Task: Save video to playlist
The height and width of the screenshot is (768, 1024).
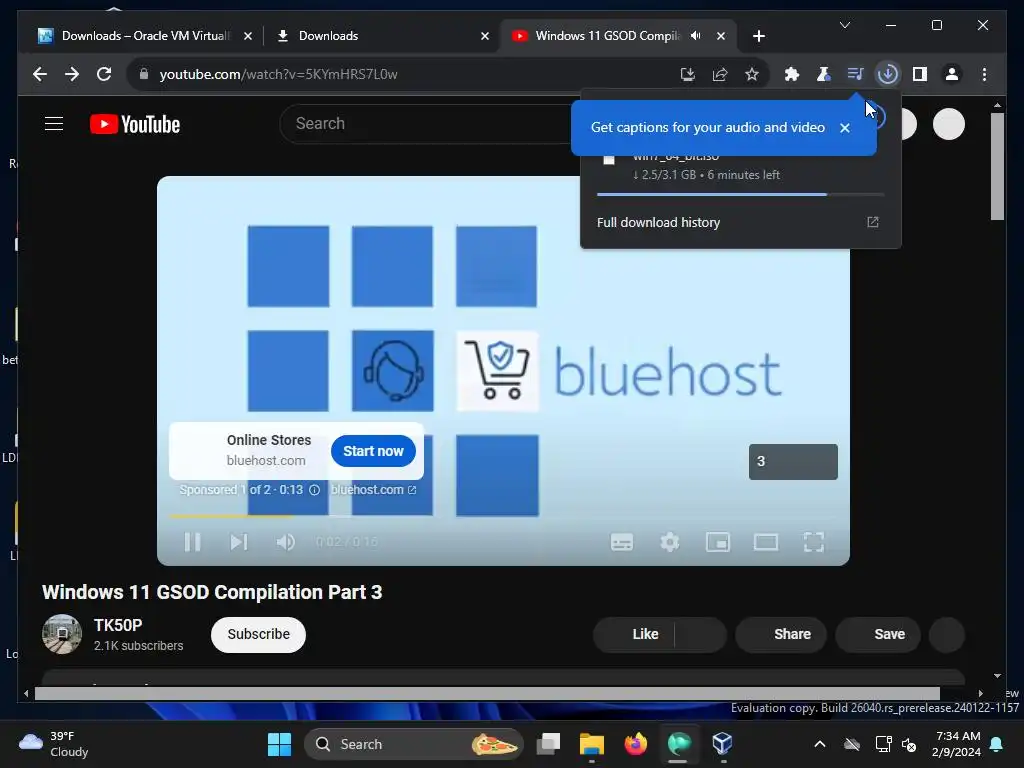Action: click(x=878, y=635)
